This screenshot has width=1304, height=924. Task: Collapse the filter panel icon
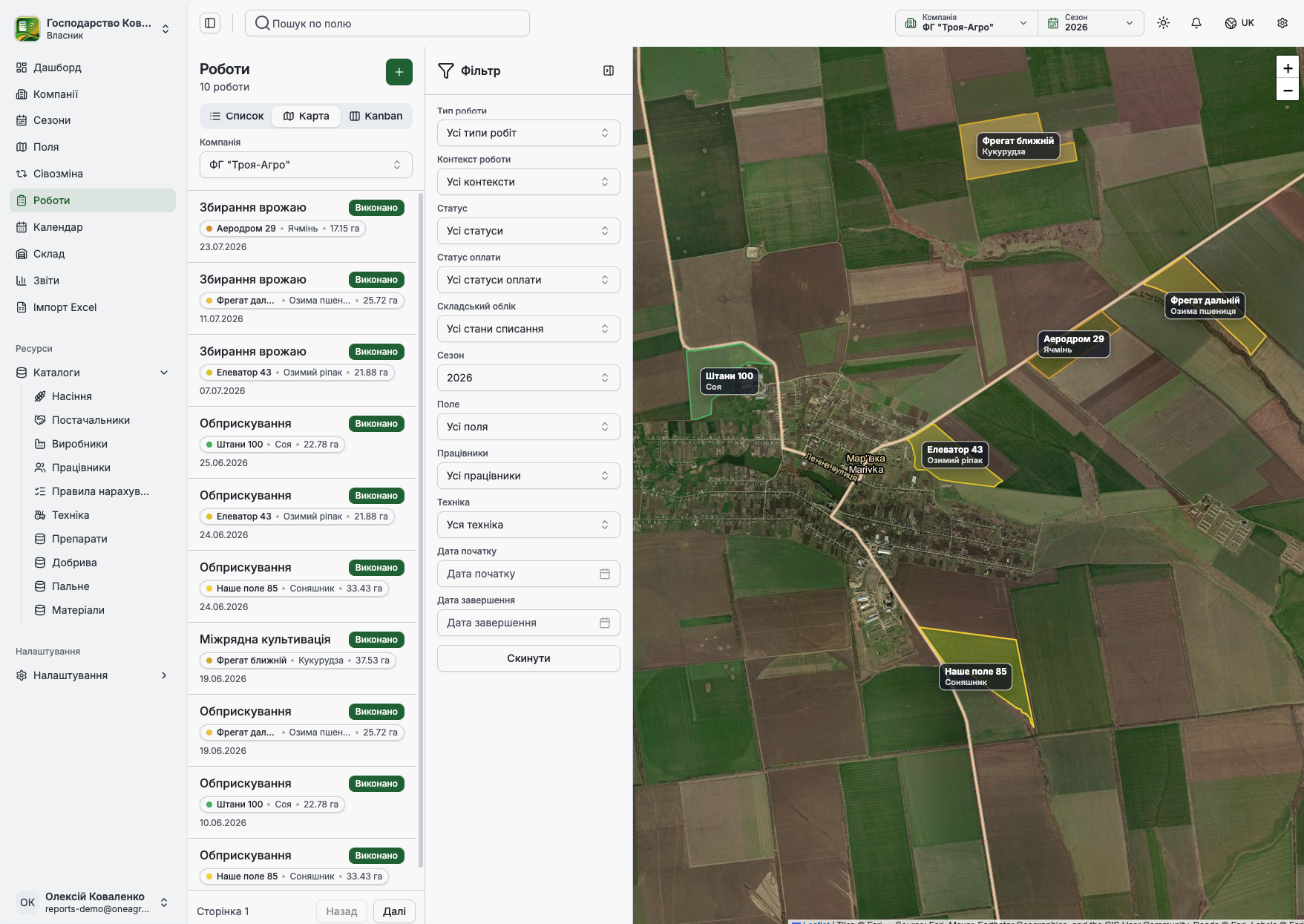[609, 71]
